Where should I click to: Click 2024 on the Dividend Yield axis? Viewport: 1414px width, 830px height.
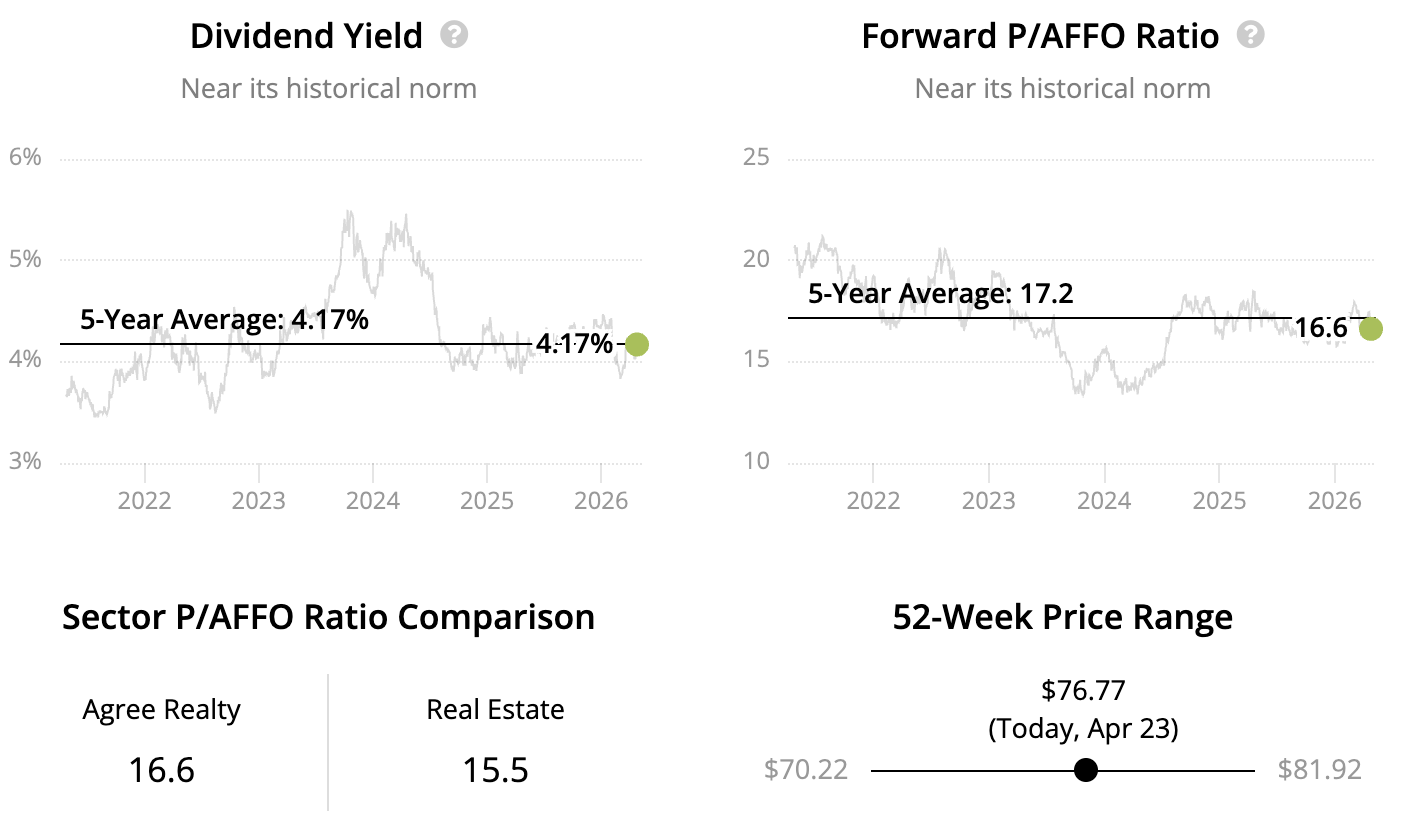[373, 499]
